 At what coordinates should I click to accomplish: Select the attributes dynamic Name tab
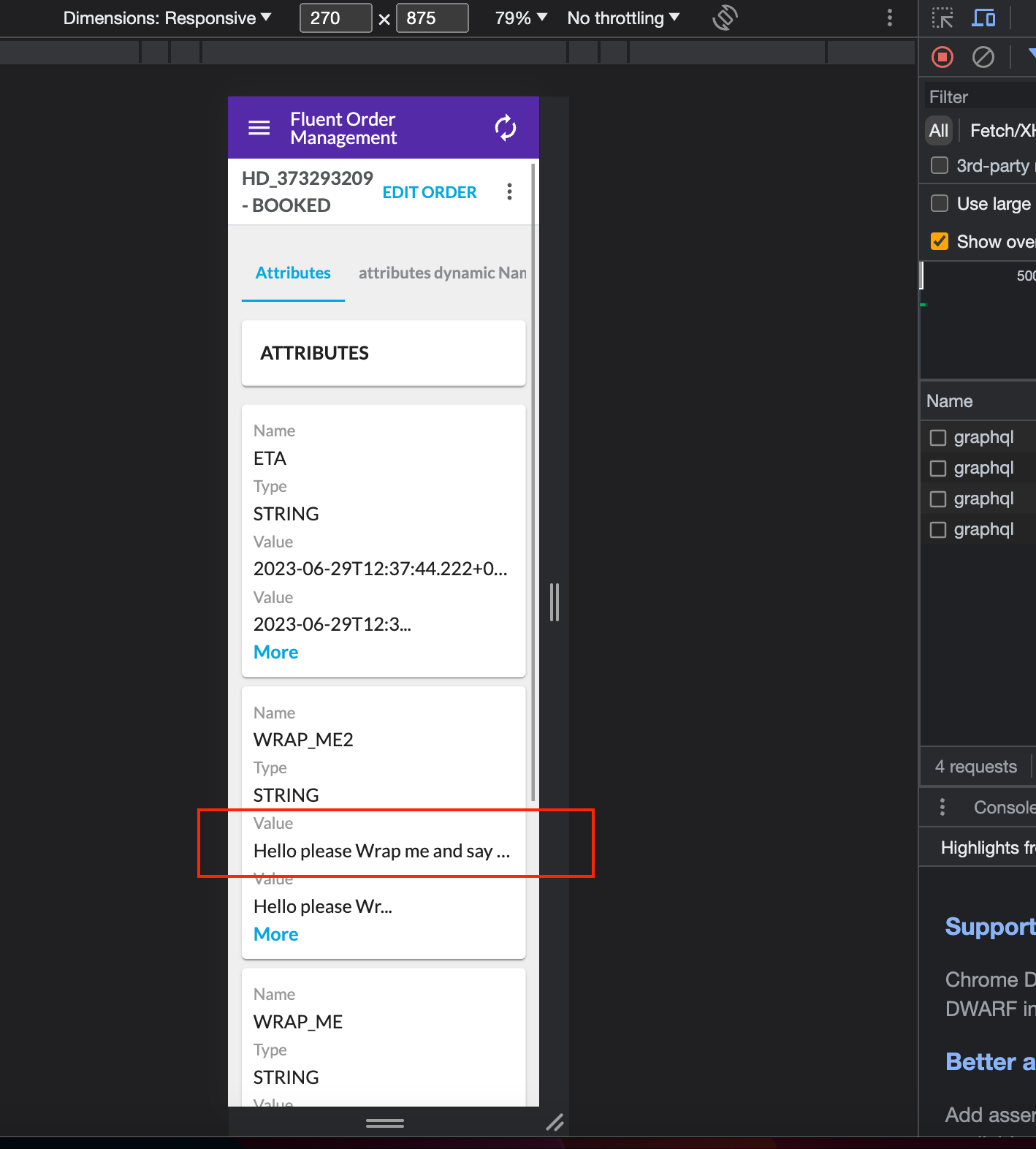click(441, 273)
